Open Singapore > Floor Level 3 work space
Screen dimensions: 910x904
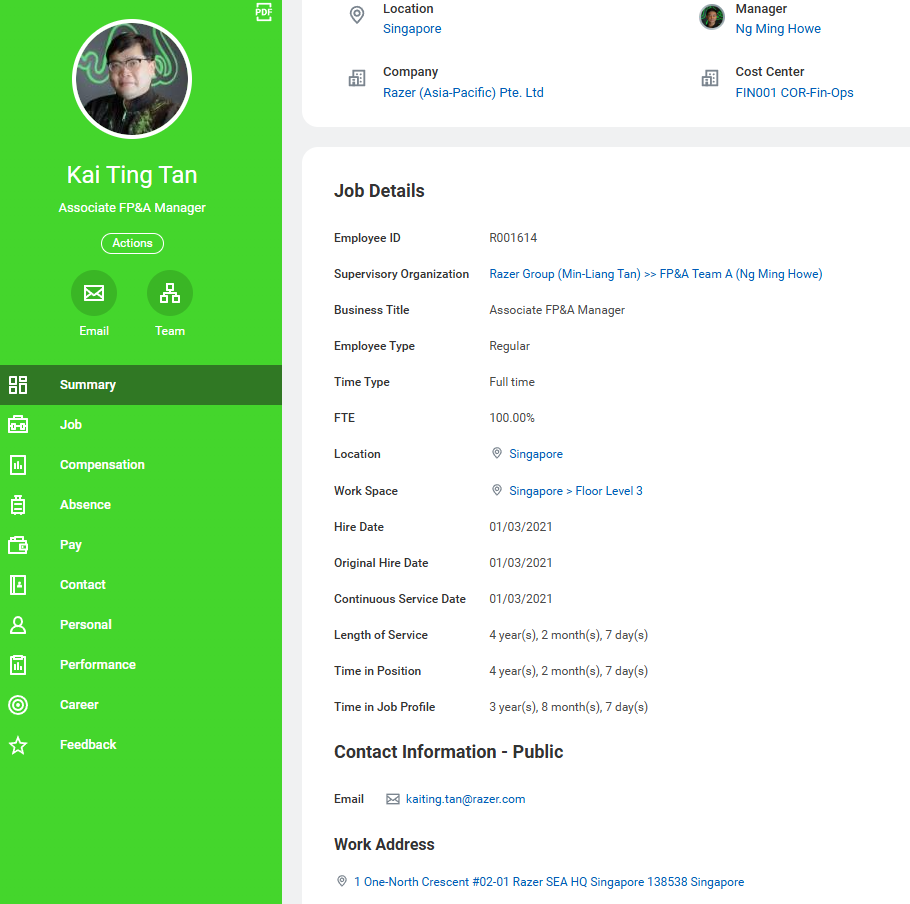tap(576, 491)
